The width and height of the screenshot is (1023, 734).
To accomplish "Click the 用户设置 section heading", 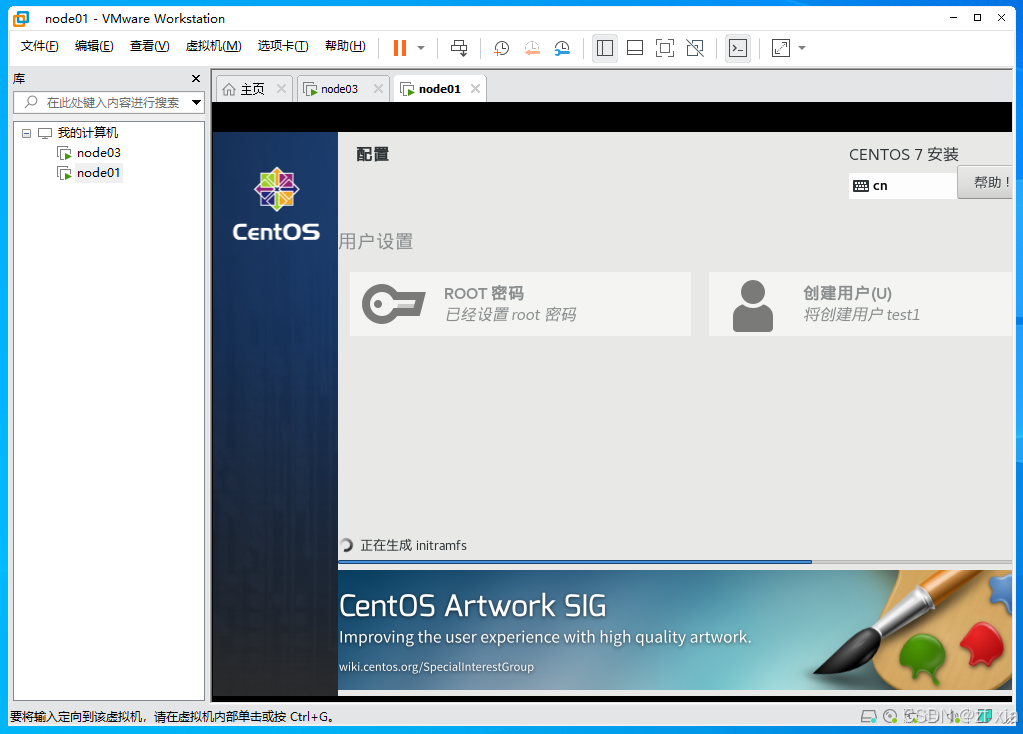I will tap(376, 241).
